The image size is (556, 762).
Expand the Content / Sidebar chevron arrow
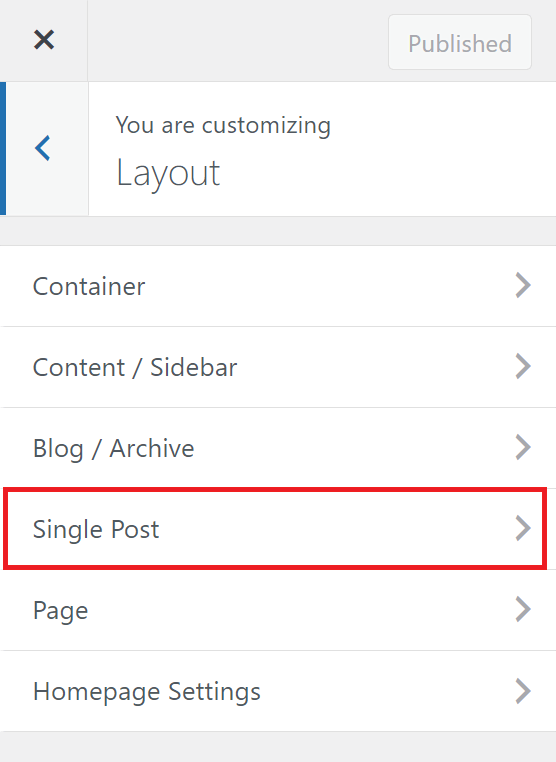point(523,366)
